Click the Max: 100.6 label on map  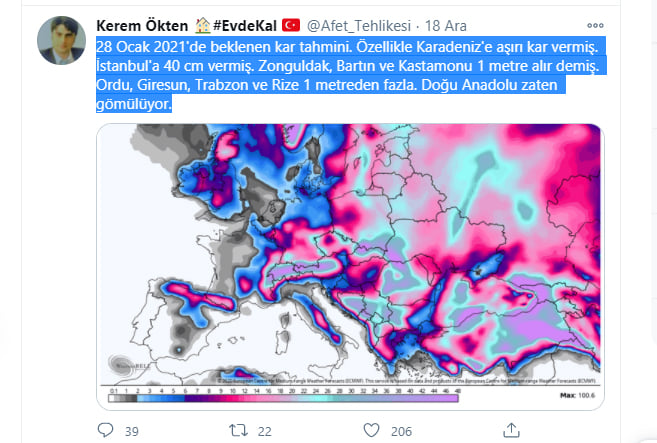point(577,395)
